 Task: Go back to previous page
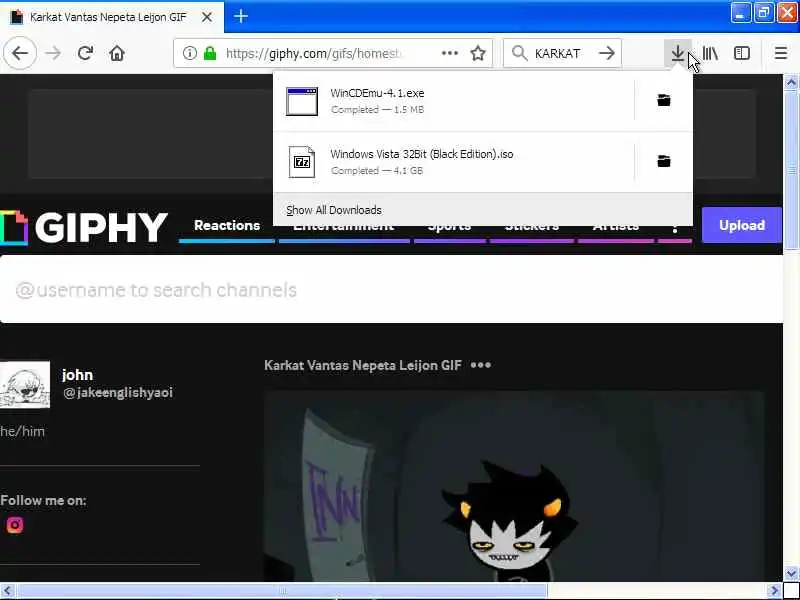[20, 53]
